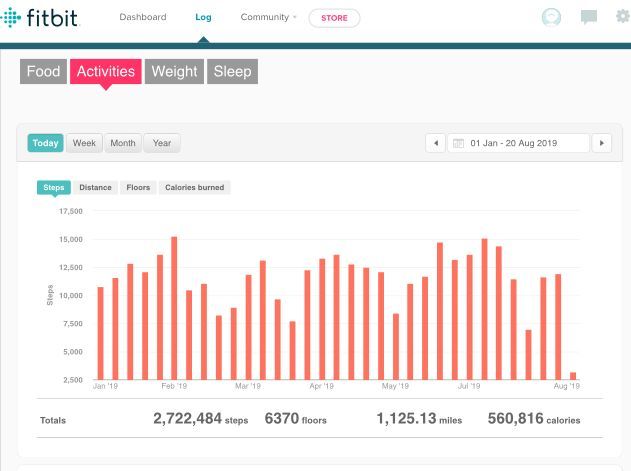This screenshot has height=471, width=631.
Task: Switch to the Sleep tab
Action: 232,71
